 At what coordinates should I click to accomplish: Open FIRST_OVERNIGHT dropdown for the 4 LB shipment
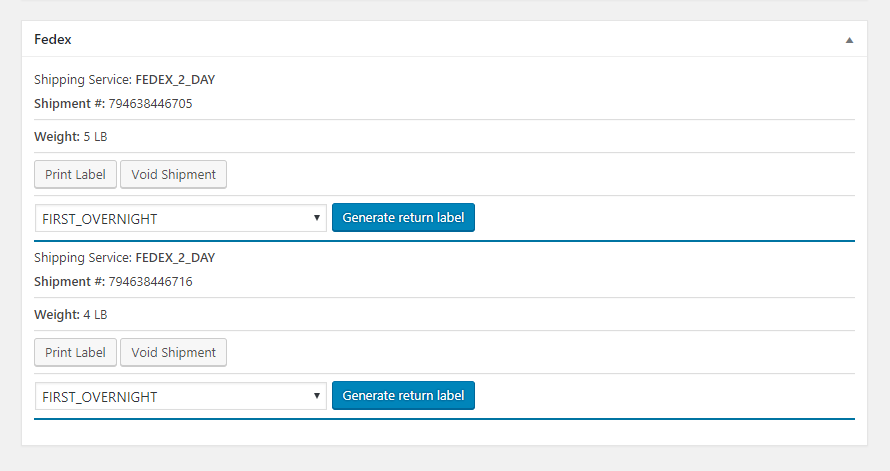pos(180,397)
